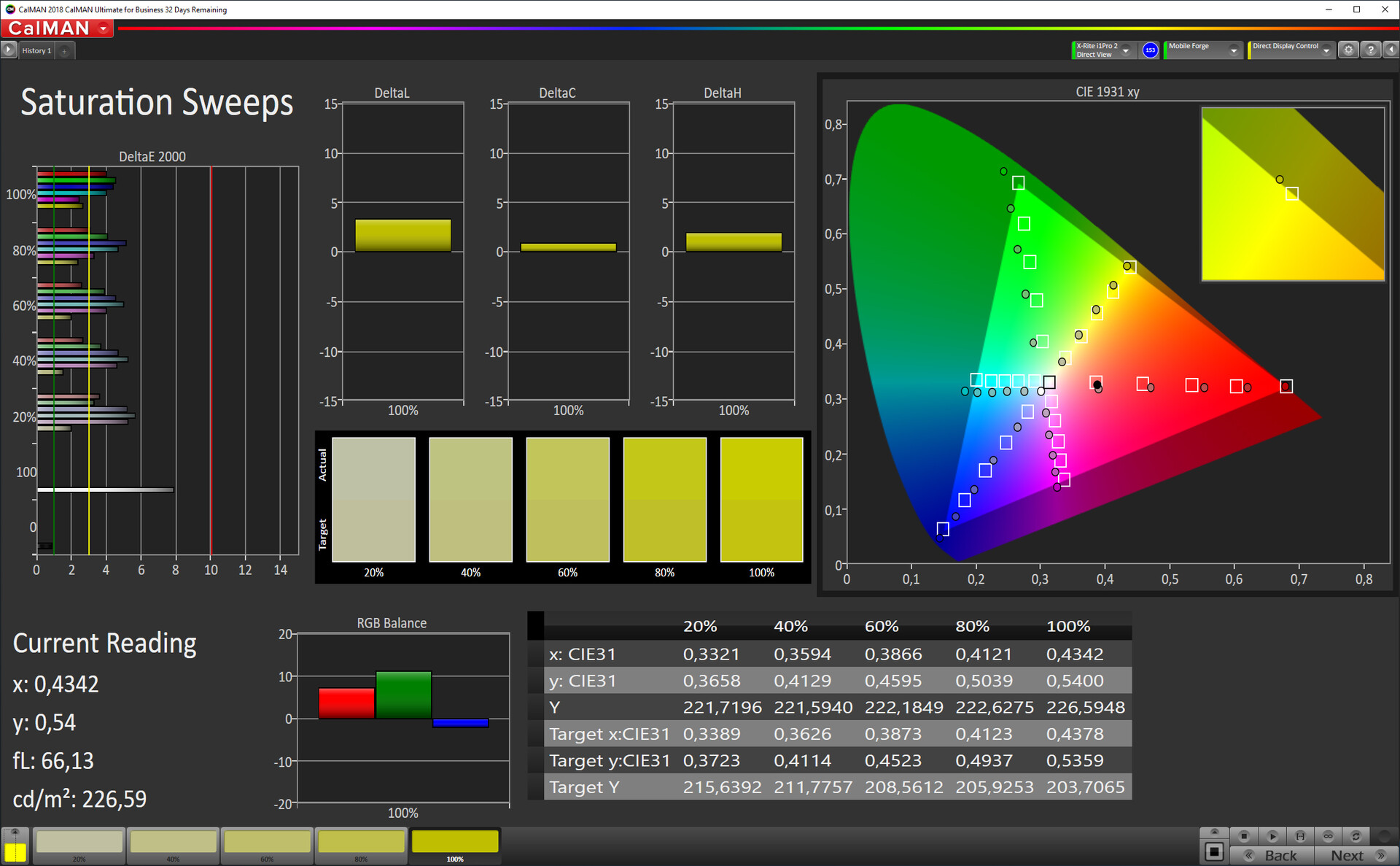Image resolution: width=1400 pixels, height=866 pixels.
Task: Open help question mark icon
Action: point(1371,50)
